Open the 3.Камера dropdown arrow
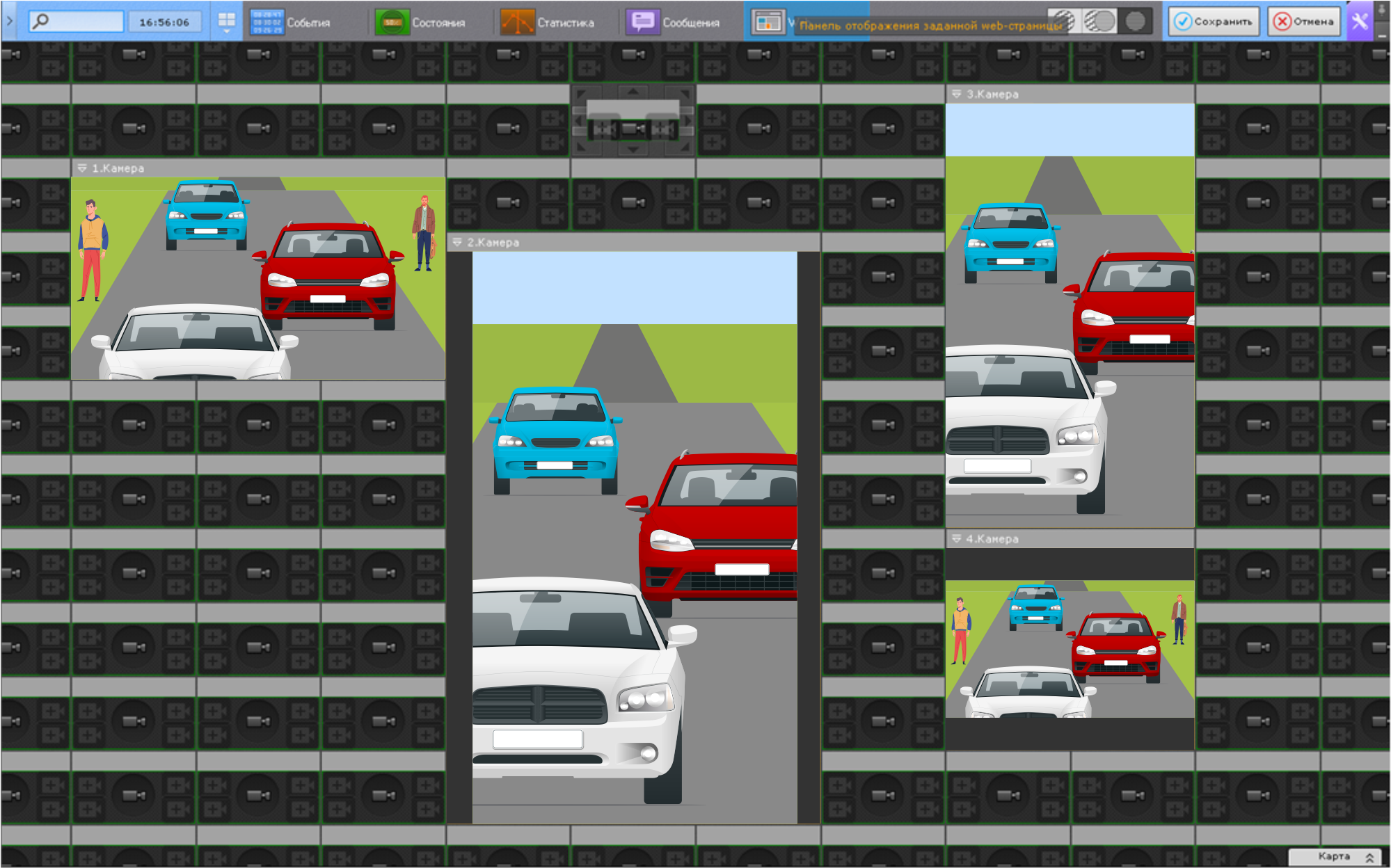 point(956,94)
